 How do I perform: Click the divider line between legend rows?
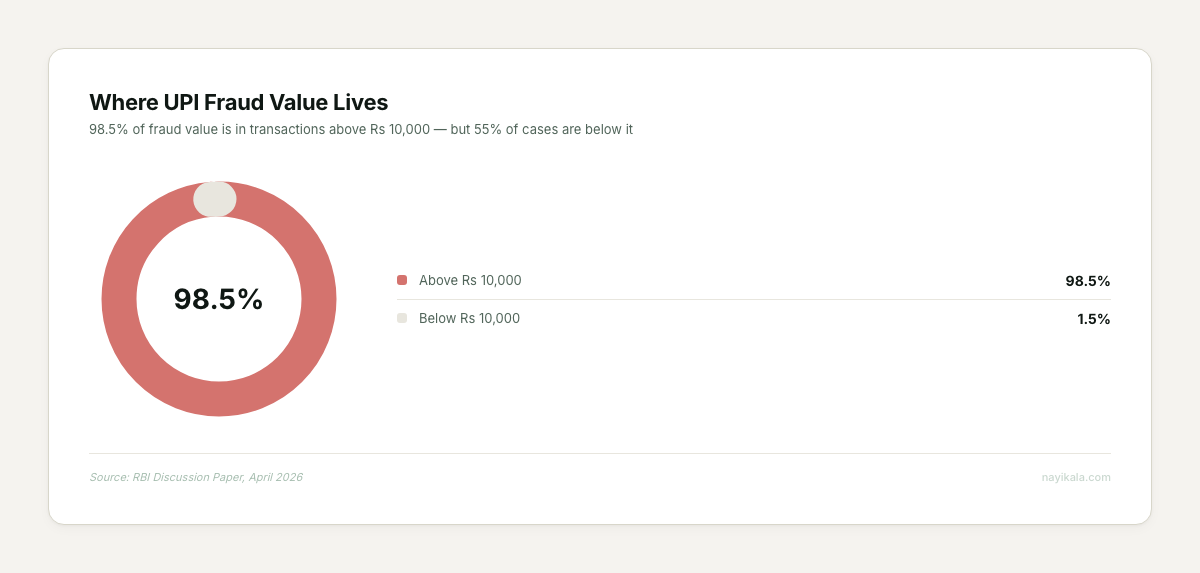(753, 299)
